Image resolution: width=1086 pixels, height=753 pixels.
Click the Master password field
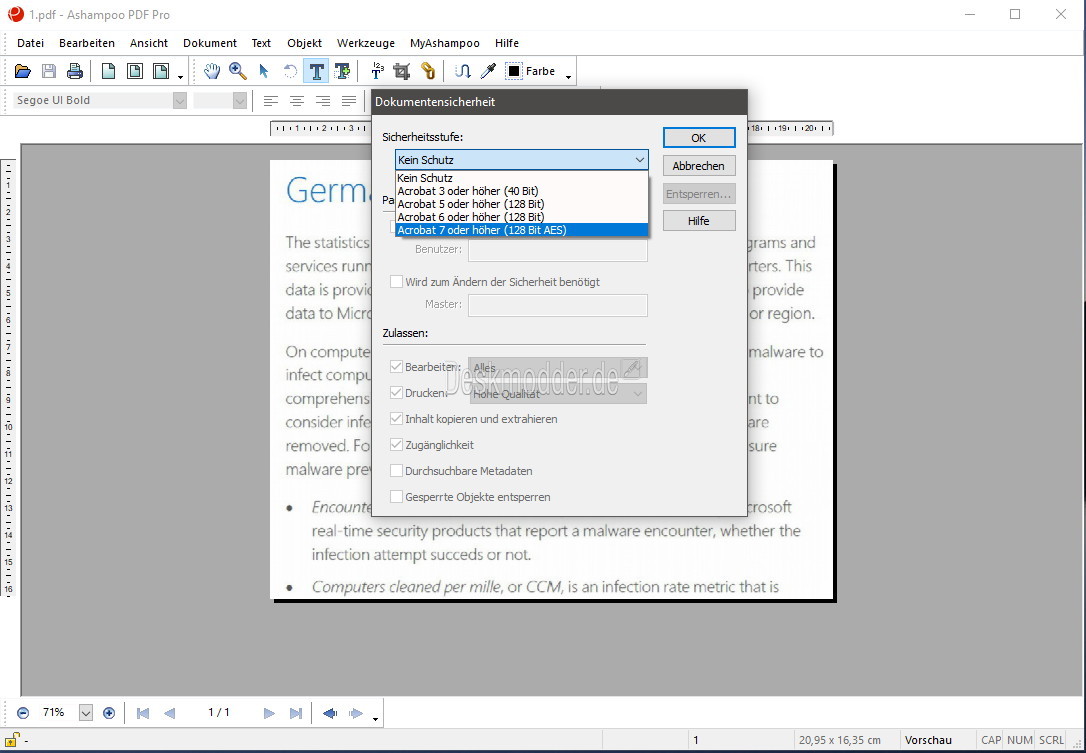[x=558, y=305]
